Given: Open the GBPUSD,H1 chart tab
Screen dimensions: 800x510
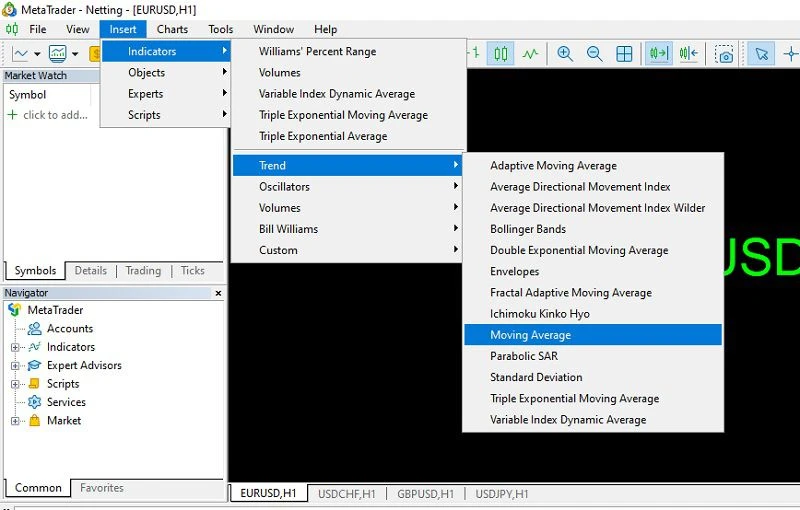Looking at the screenshot, I should point(426,494).
